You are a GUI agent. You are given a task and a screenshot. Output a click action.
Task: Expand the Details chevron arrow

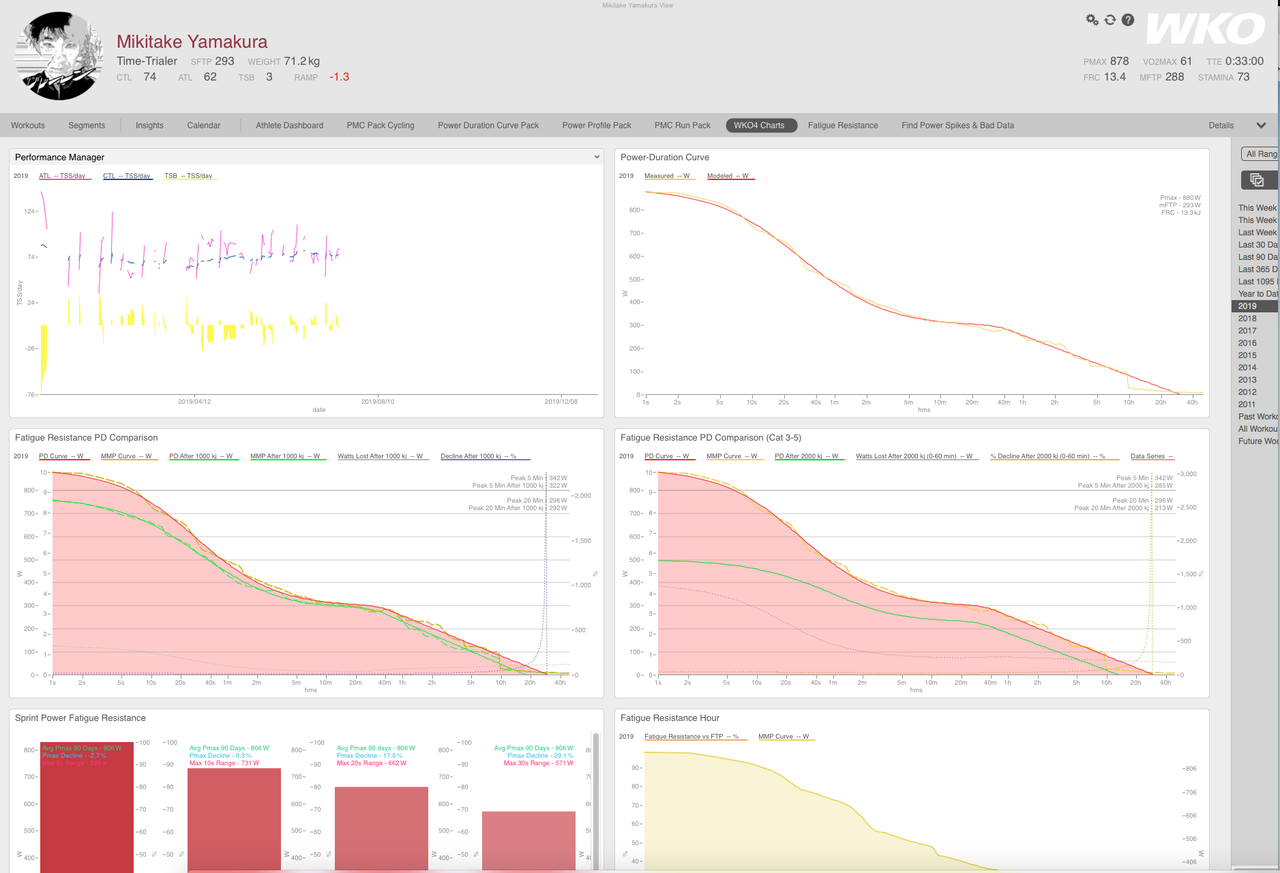1261,126
